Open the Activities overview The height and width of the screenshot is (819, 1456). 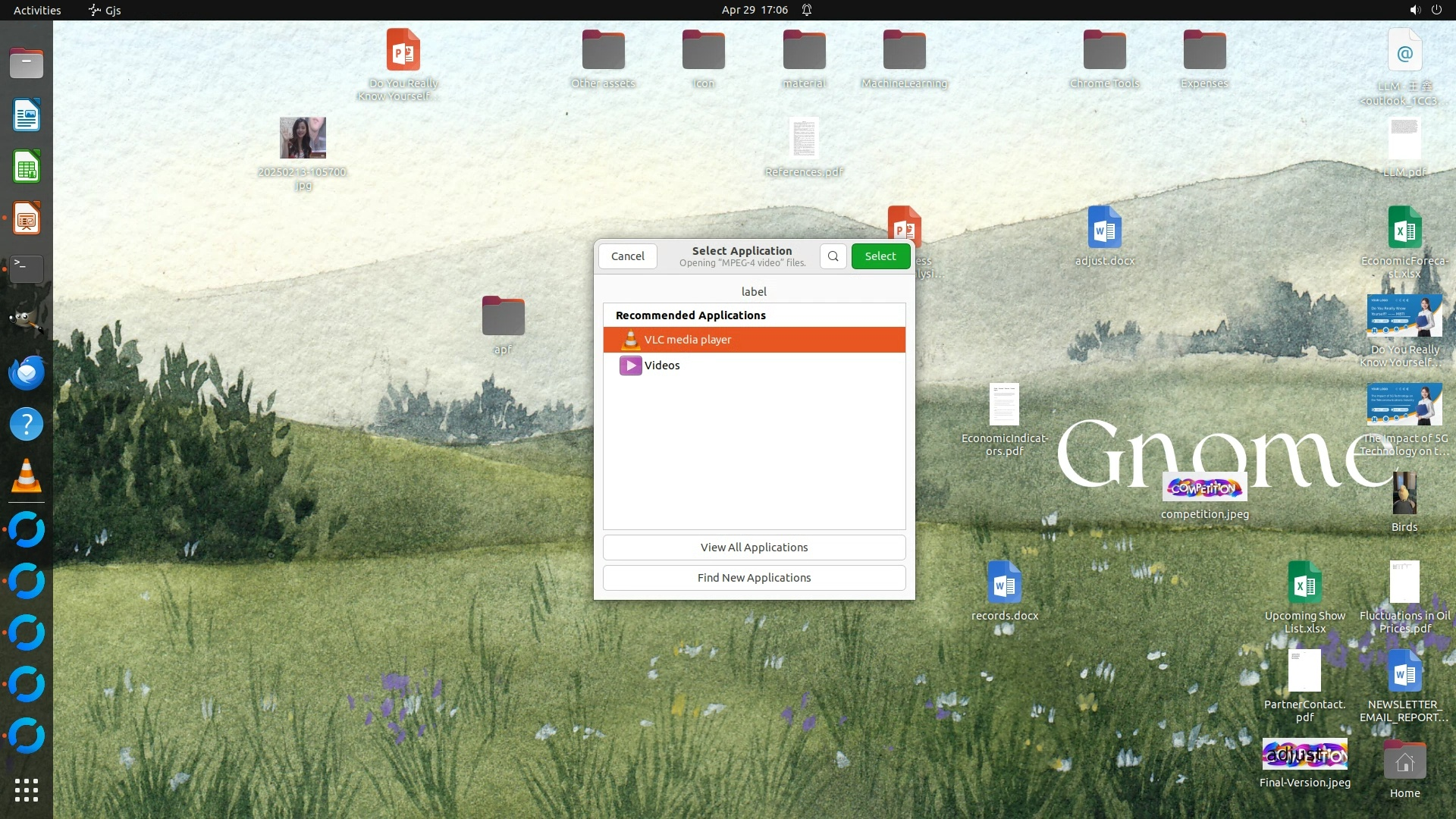[x=37, y=10]
